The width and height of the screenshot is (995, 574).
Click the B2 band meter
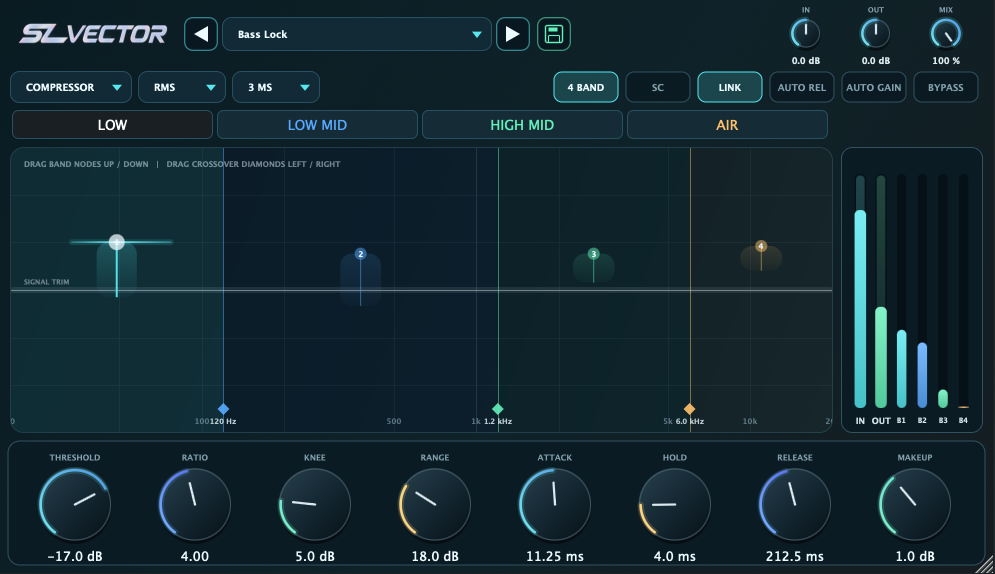click(x=923, y=292)
